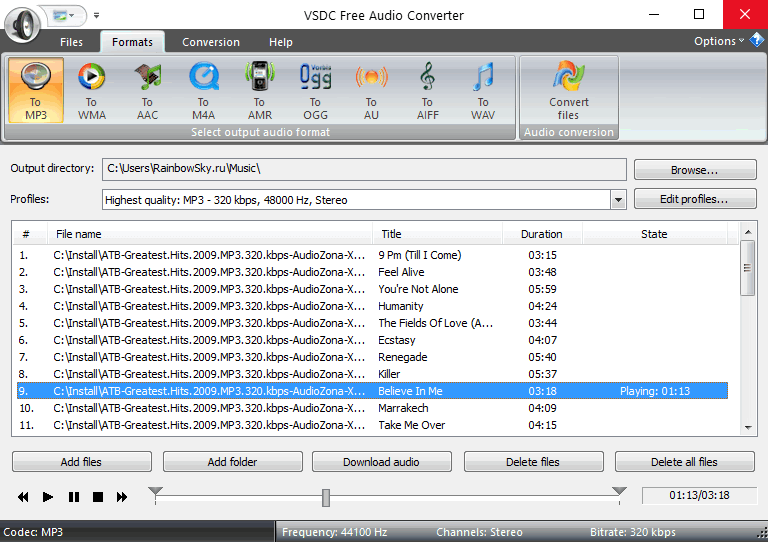Screen dimensions: 768x542
Task: Click the file list scroll down arrow
Action: [x=747, y=427]
